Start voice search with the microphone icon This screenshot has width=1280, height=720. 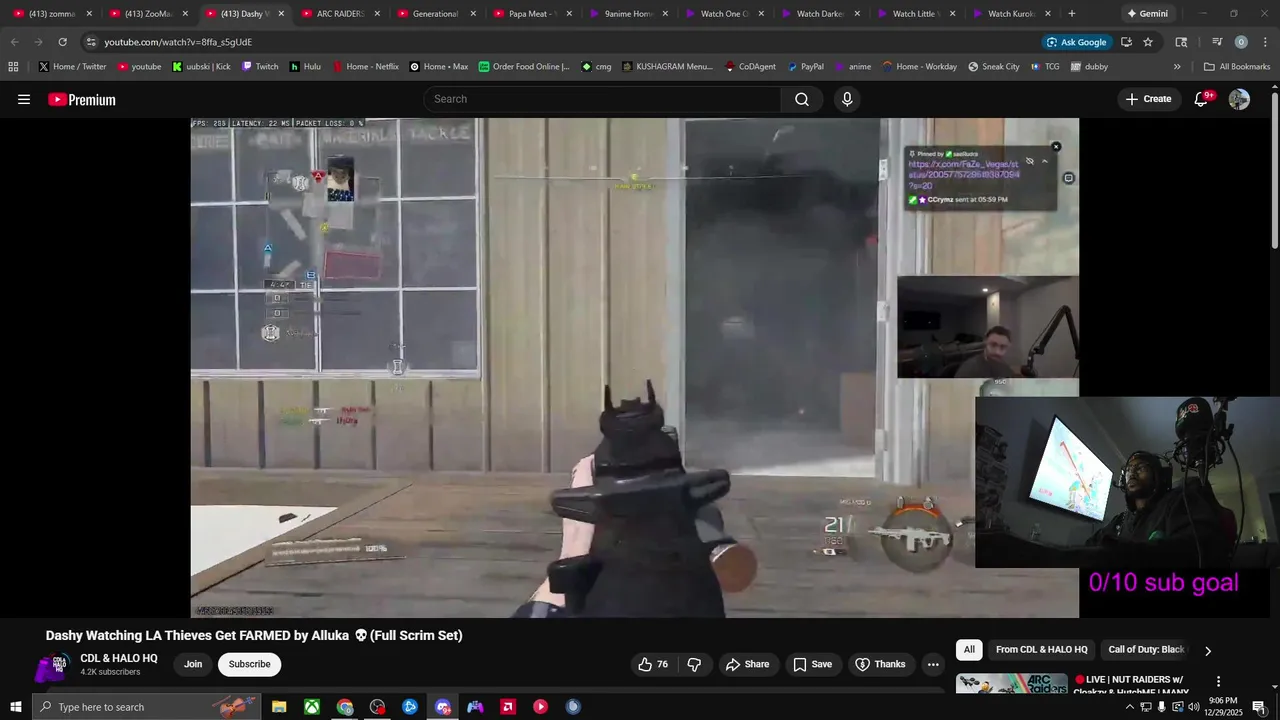point(847,99)
